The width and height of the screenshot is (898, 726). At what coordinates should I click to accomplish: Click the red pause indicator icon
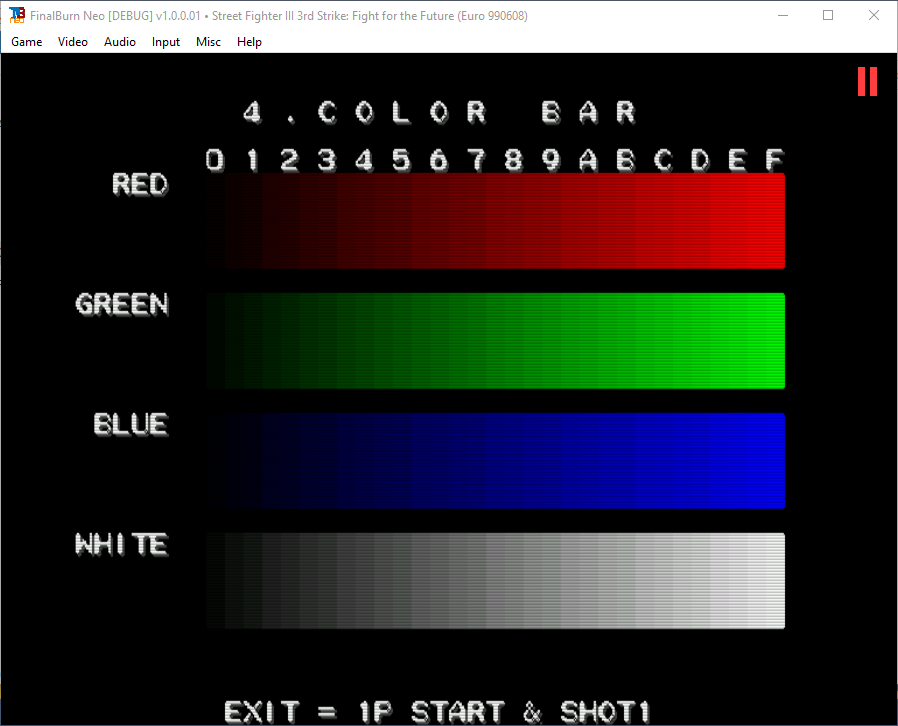[x=867, y=81]
